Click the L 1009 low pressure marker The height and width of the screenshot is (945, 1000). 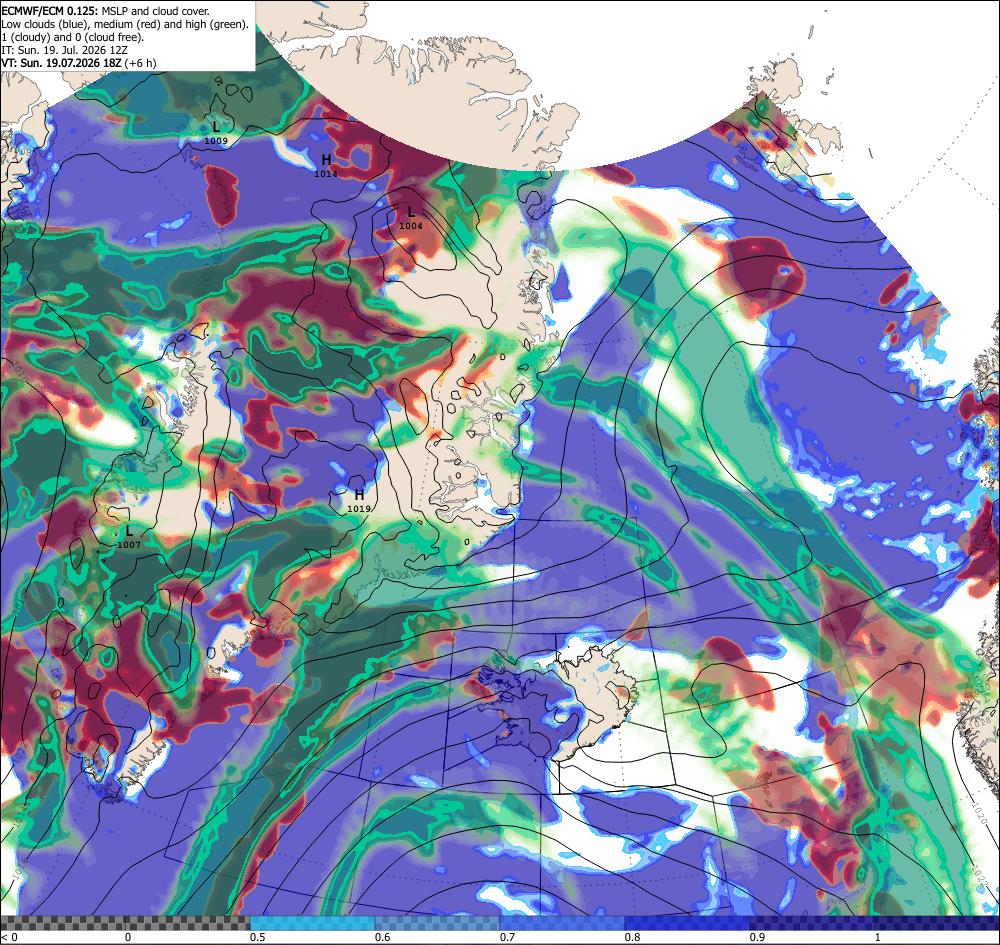click(216, 133)
